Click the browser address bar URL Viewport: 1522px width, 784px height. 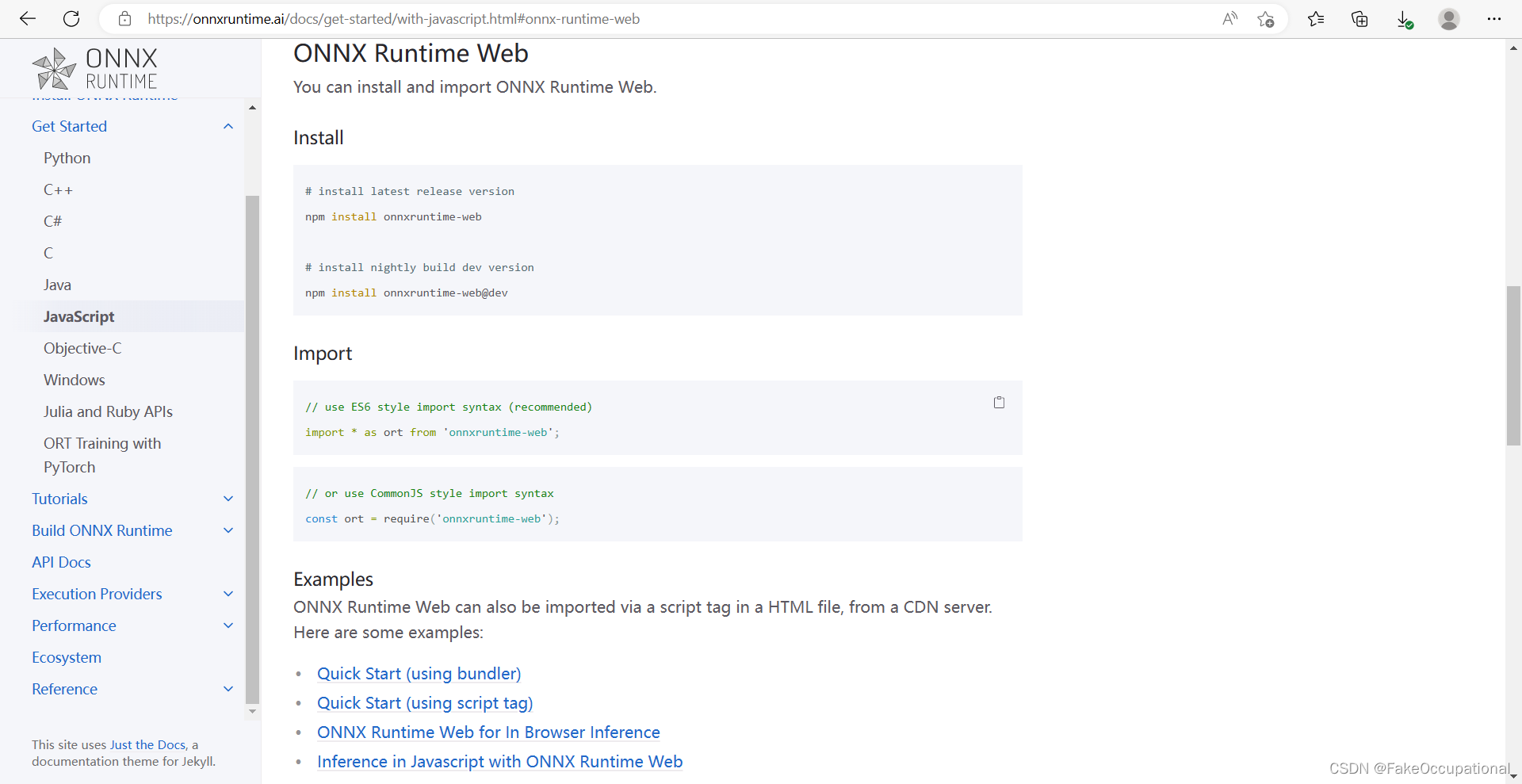tap(393, 19)
